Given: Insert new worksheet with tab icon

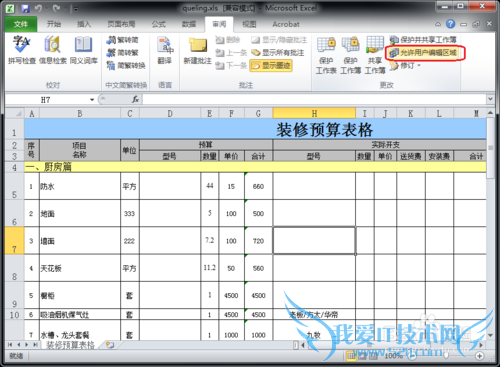Looking at the screenshot, I should click(110, 345).
